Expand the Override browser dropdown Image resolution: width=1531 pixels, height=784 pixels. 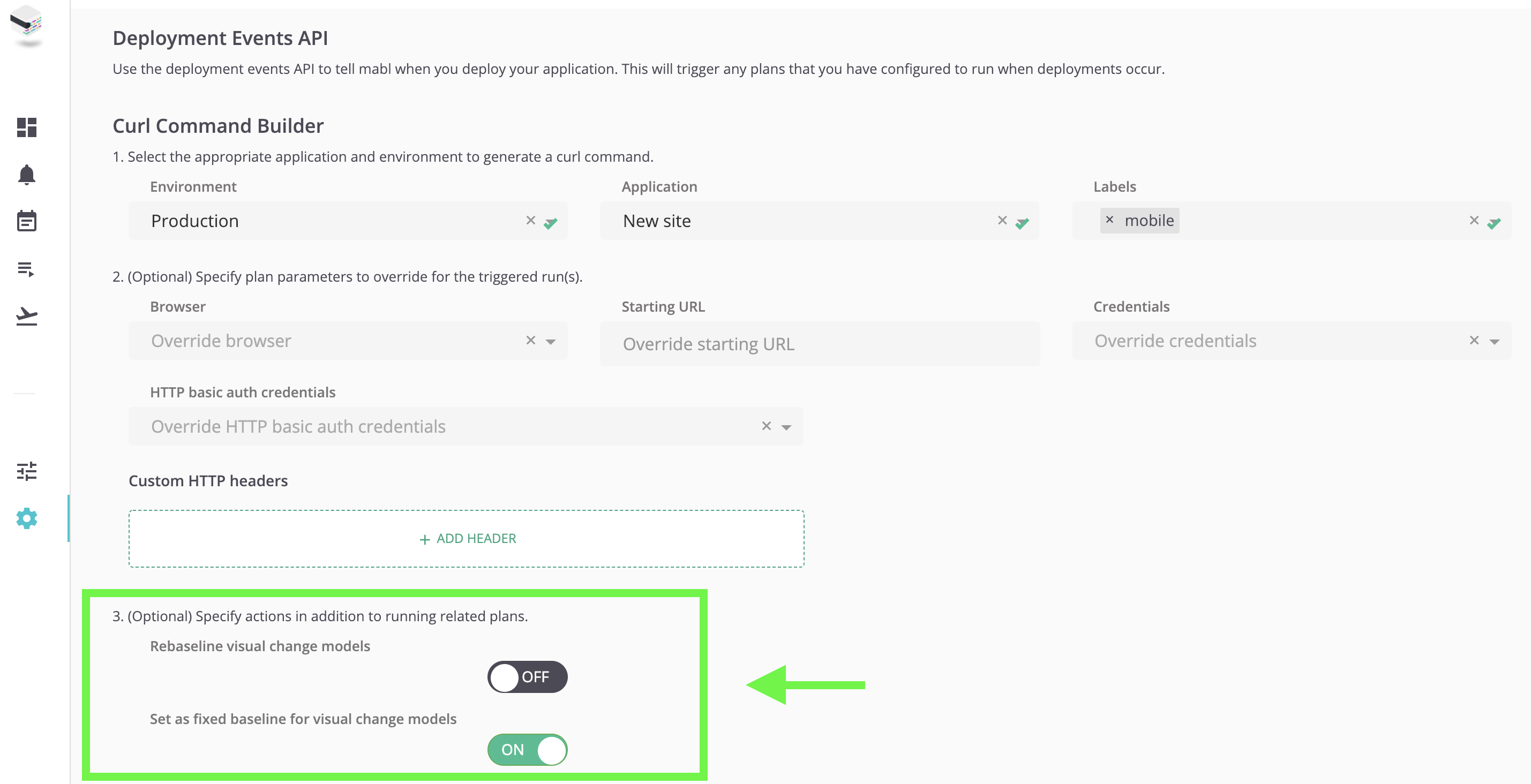(x=550, y=342)
